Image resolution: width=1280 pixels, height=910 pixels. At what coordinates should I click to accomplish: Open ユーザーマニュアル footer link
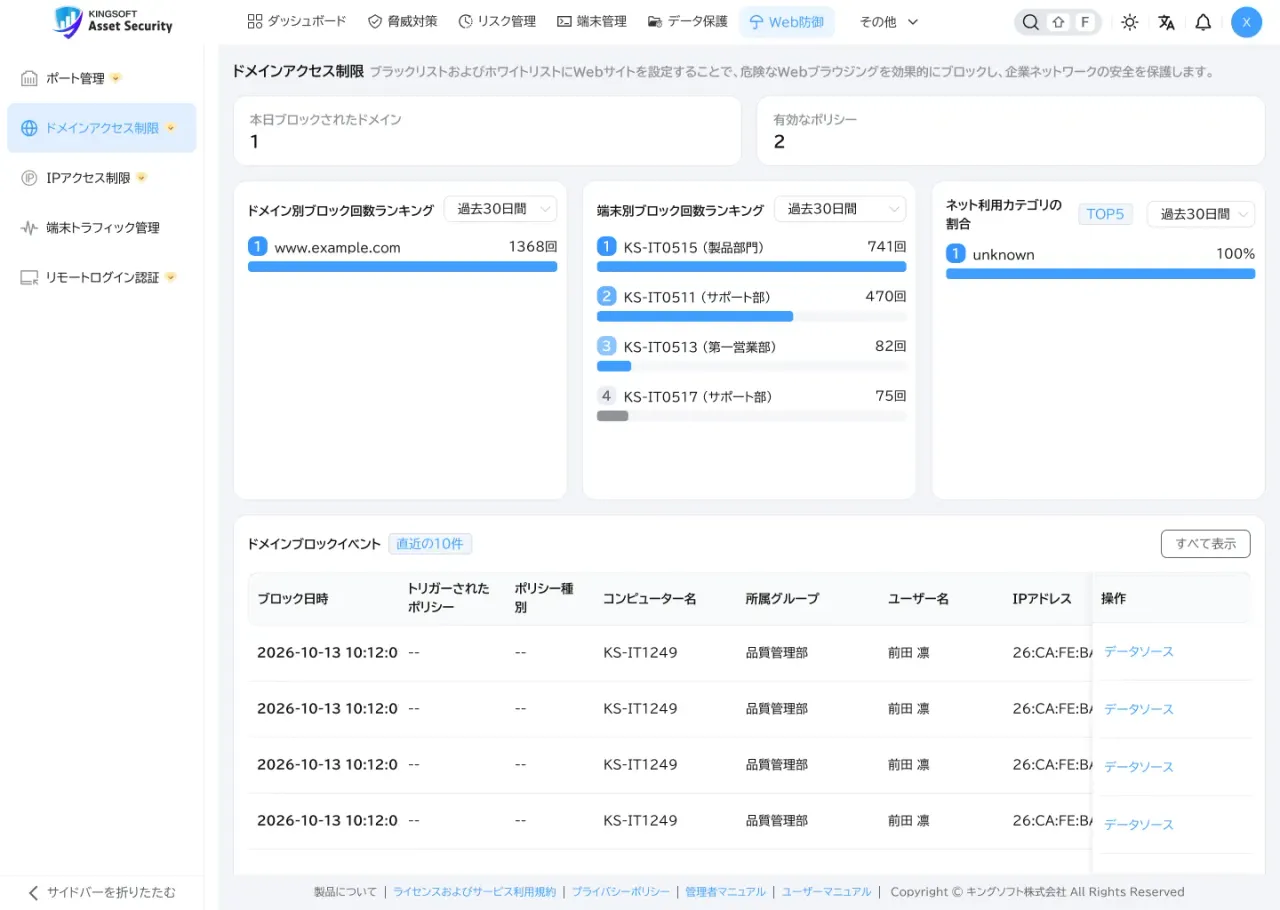pos(826,892)
